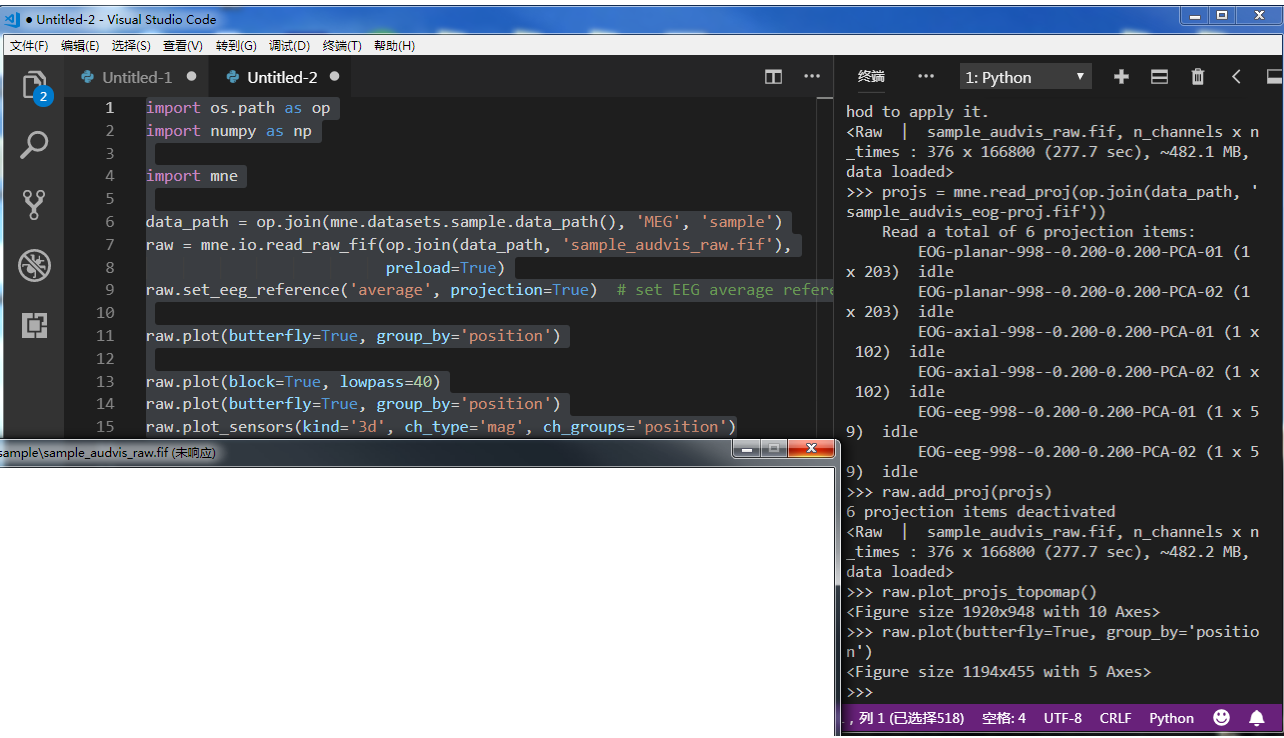Viewport: 1284px width, 738px height.
Task: Open the 调试(D) menu
Action: pyautogui.click(x=289, y=46)
